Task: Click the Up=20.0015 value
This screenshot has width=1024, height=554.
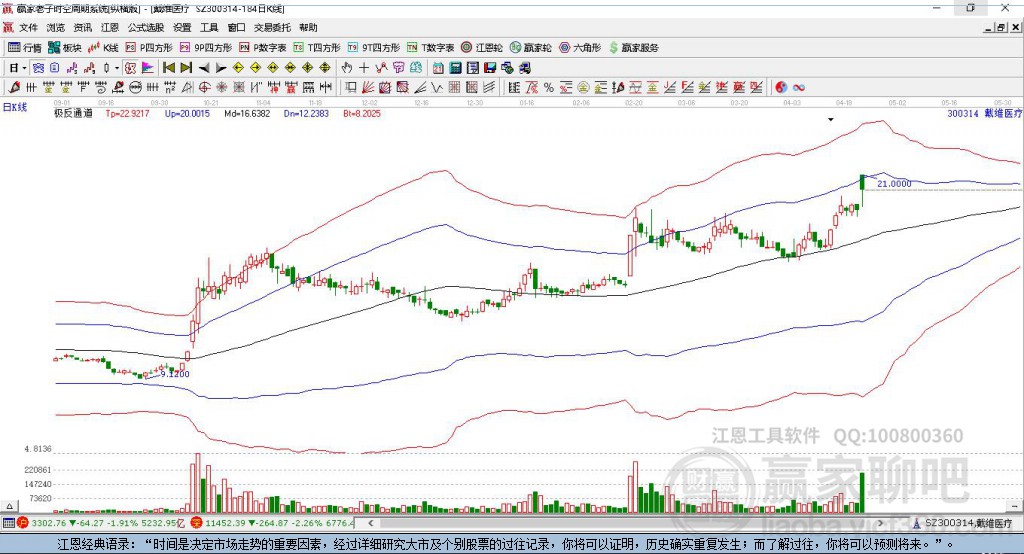Action: pyautogui.click(x=187, y=114)
